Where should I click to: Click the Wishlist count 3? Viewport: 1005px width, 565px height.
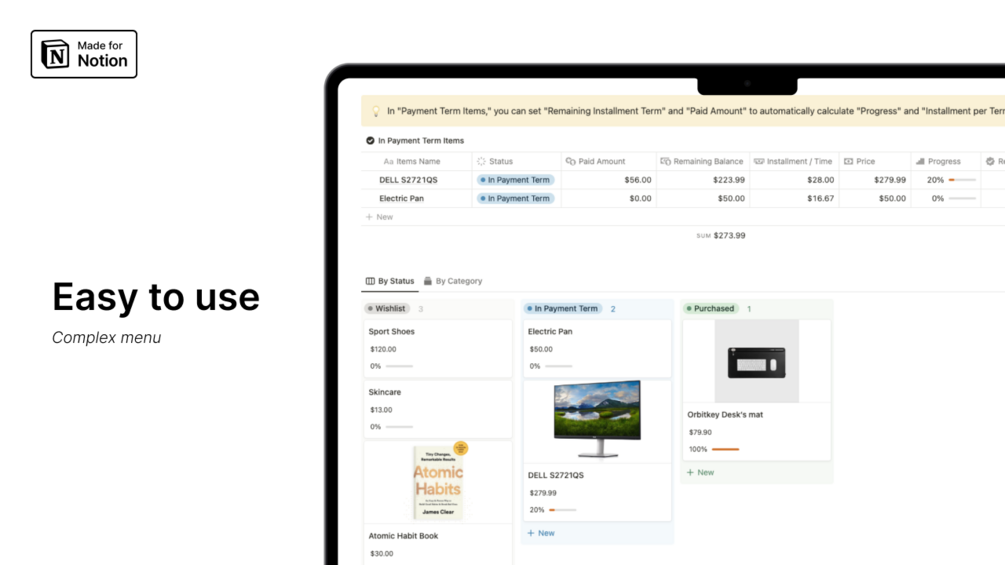coord(420,309)
